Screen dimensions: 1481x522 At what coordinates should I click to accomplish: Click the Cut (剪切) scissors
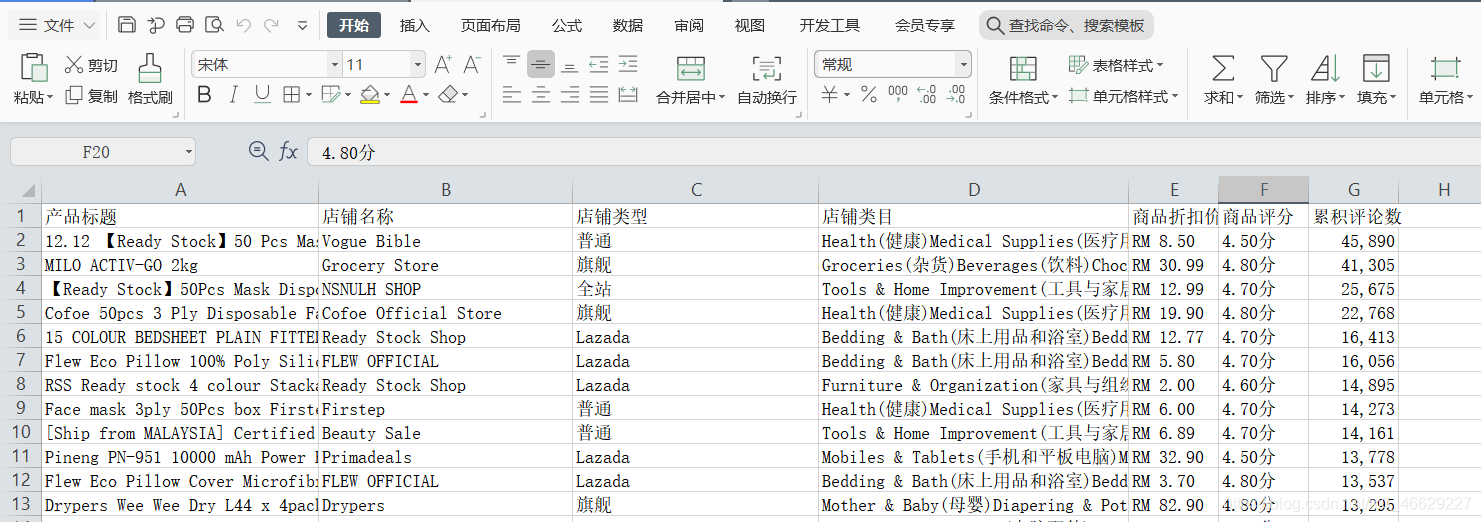click(74, 65)
